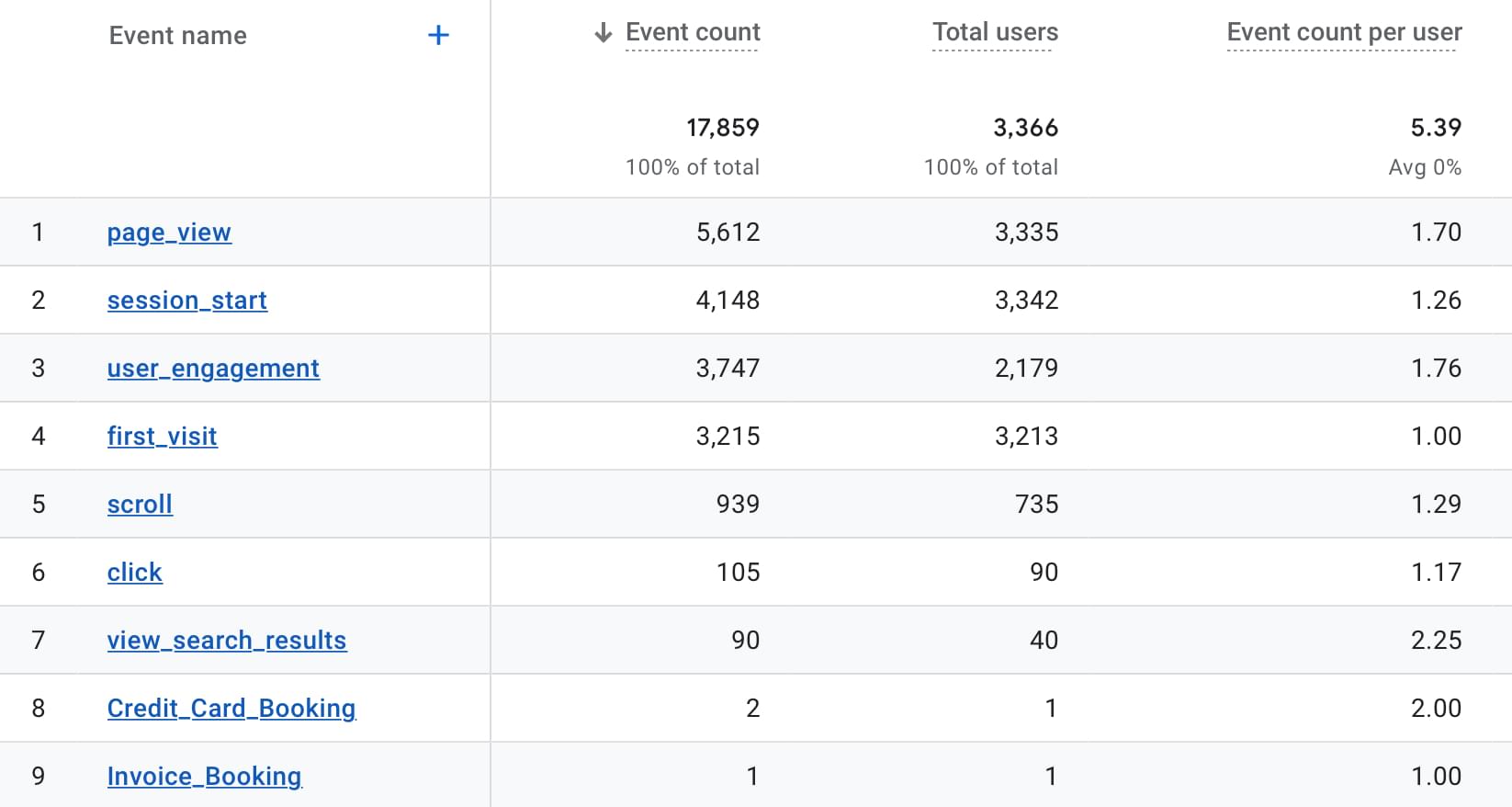Open the Credit_Card_Booking event
Screen dimensions: 1512x807
(231, 709)
